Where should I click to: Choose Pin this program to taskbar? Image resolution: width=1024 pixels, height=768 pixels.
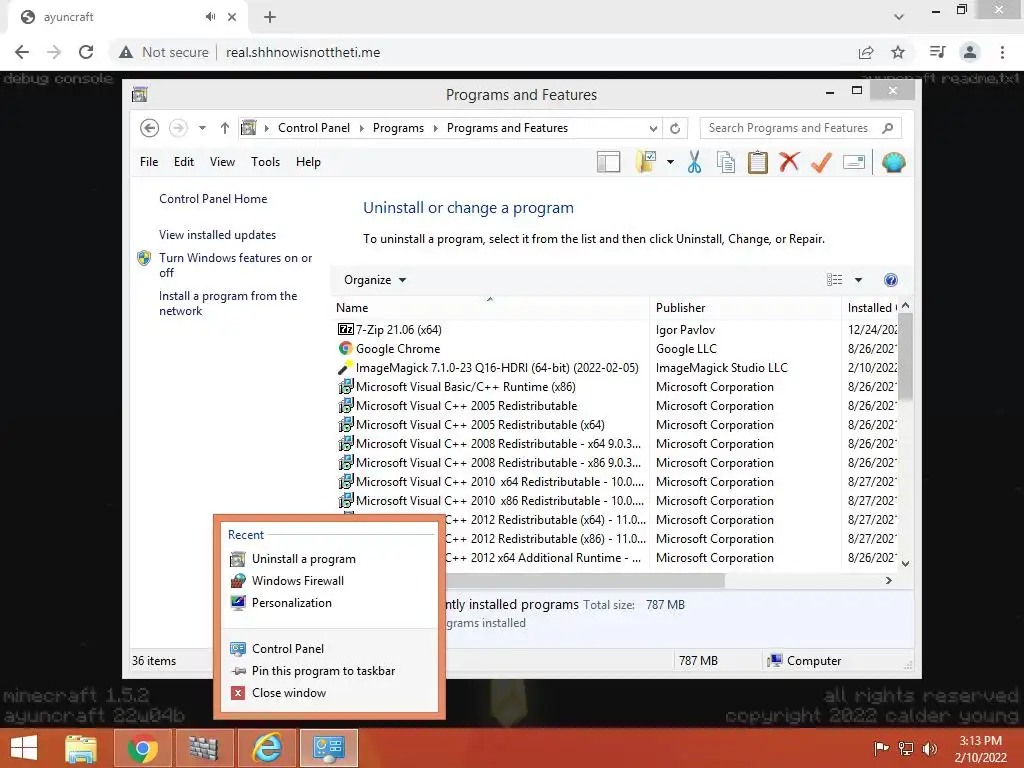pyautogui.click(x=330, y=671)
